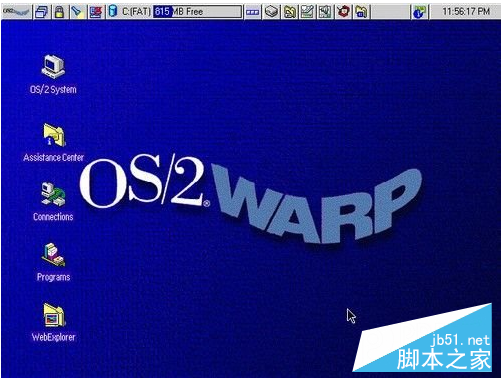This screenshot has height=381, width=503.
Task: Select the OS/2 System desktop icon
Action: [x=53, y=67]
